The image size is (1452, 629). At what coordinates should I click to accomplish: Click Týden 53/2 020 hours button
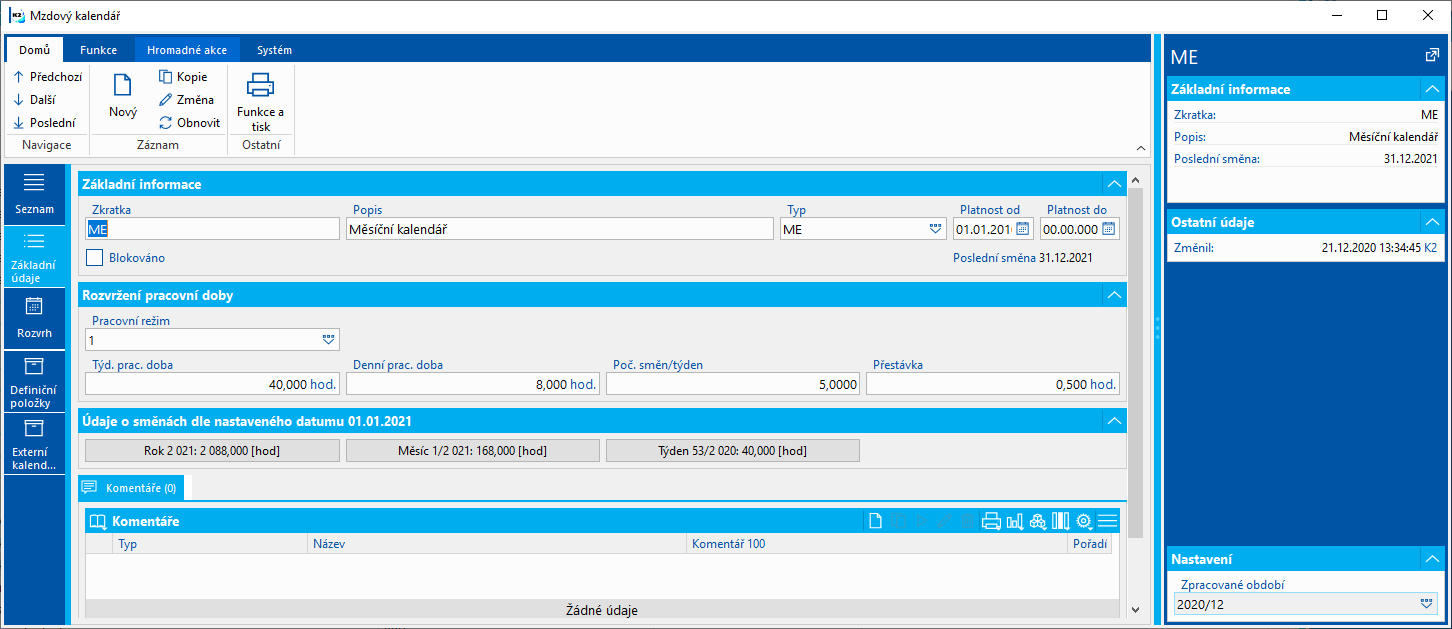click(733, 451)
